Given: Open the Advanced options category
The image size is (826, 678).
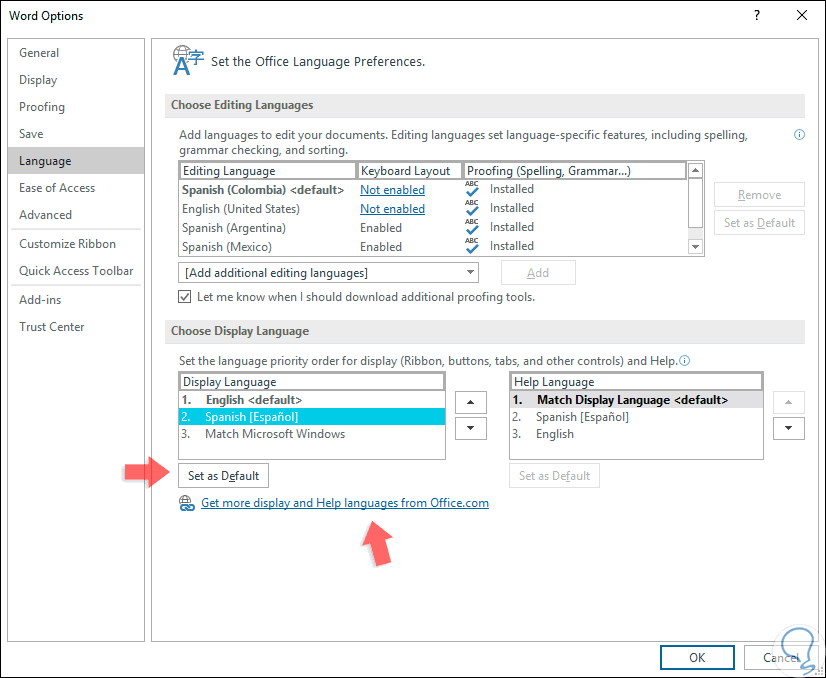Looking at the screenshot, I should [76, 214].
